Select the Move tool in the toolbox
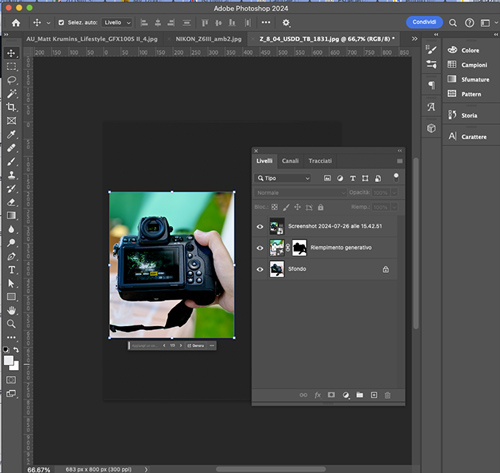This screenshot has width=500, height=473. coord(11,53)
